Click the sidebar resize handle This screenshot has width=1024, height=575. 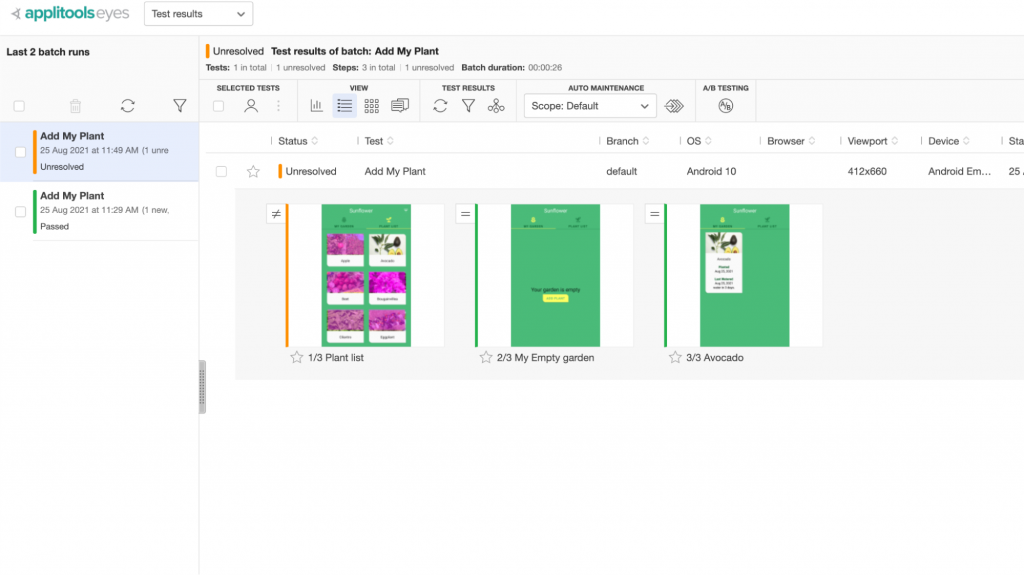click(x=202, y=386)
